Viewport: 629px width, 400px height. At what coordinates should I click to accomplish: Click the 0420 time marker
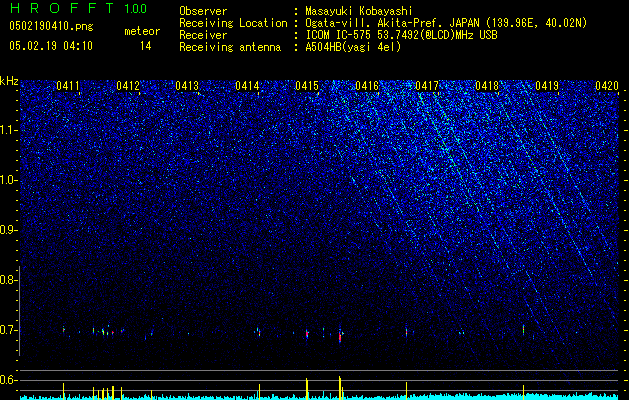607,86
